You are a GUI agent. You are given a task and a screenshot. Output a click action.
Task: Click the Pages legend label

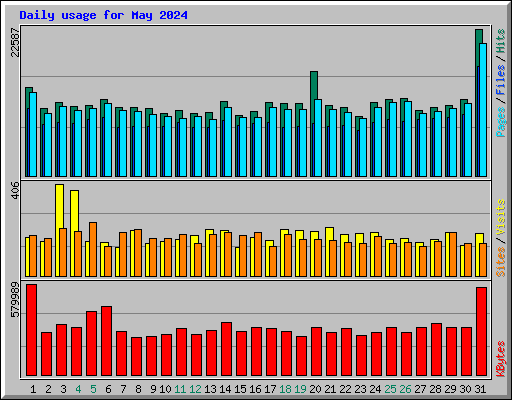click(501, 122)
